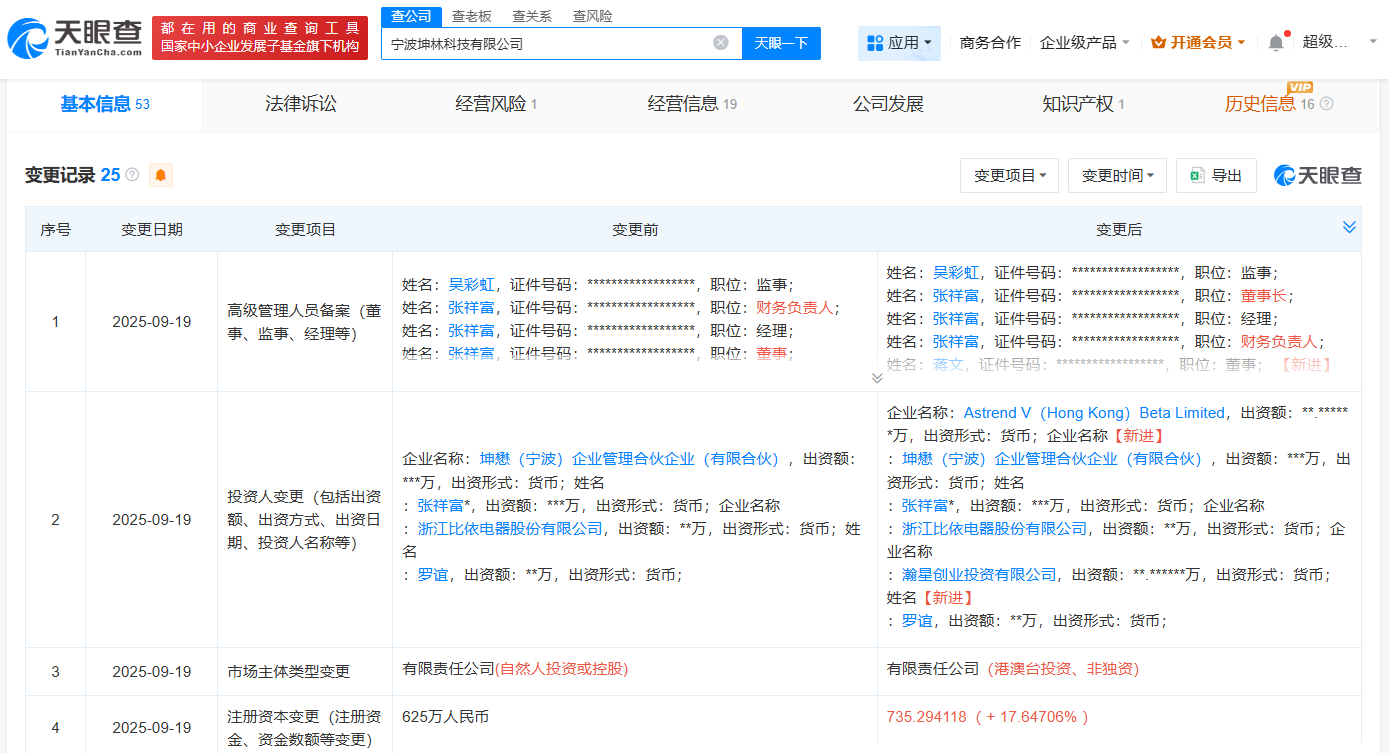Clear the search box using the × icon

720,43
